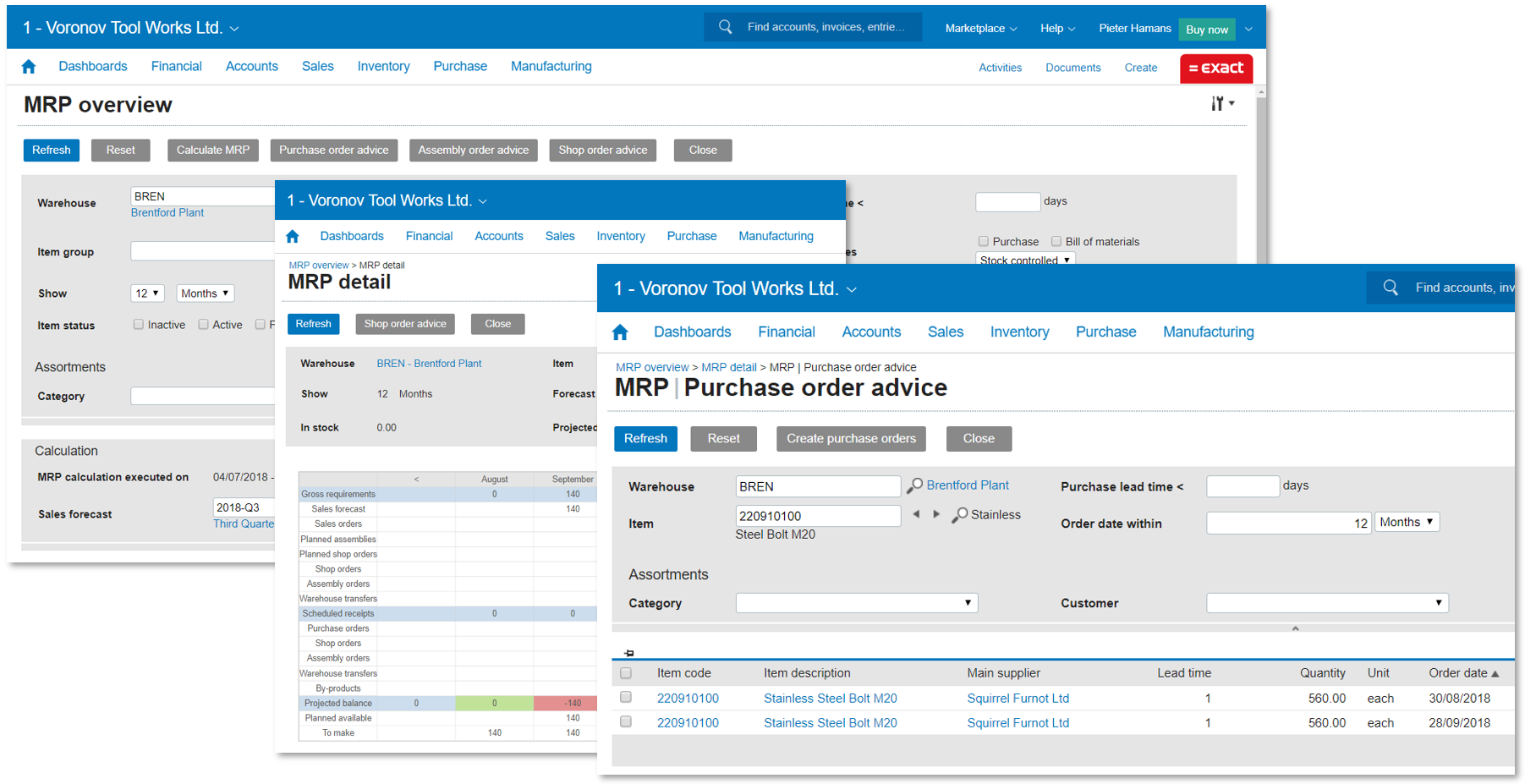
Task: Click the home icon in the Purchase order advice window
Action: point(620,332)
